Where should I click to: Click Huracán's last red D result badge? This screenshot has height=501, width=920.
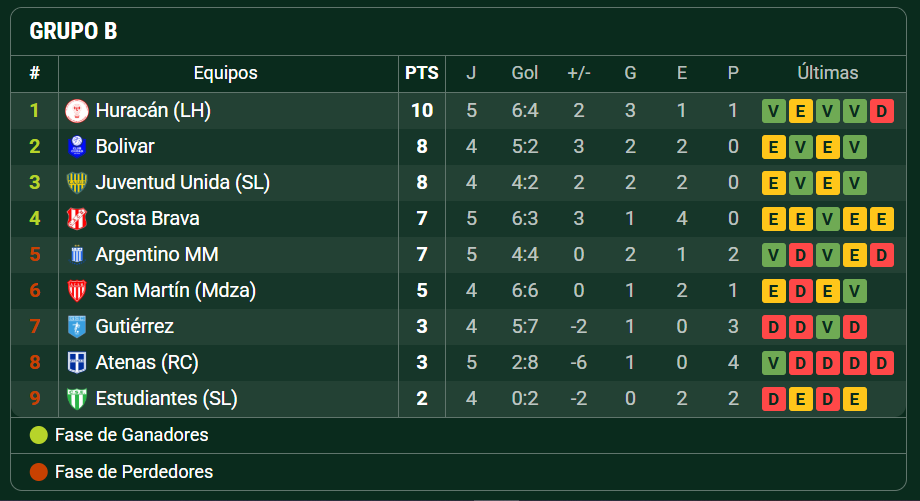point(881,111)
